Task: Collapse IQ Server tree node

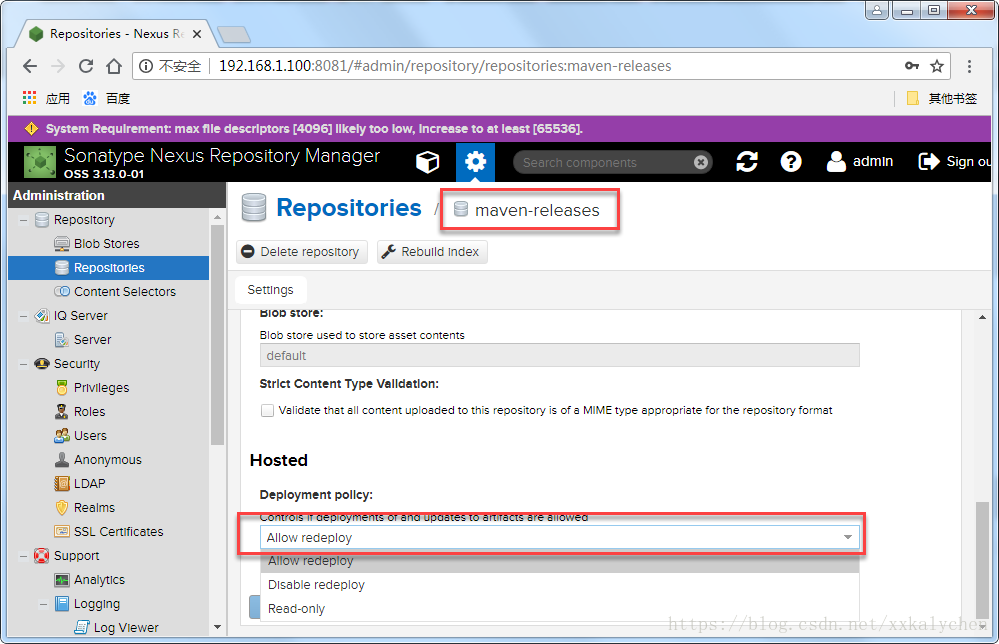Action: [24, 316]
